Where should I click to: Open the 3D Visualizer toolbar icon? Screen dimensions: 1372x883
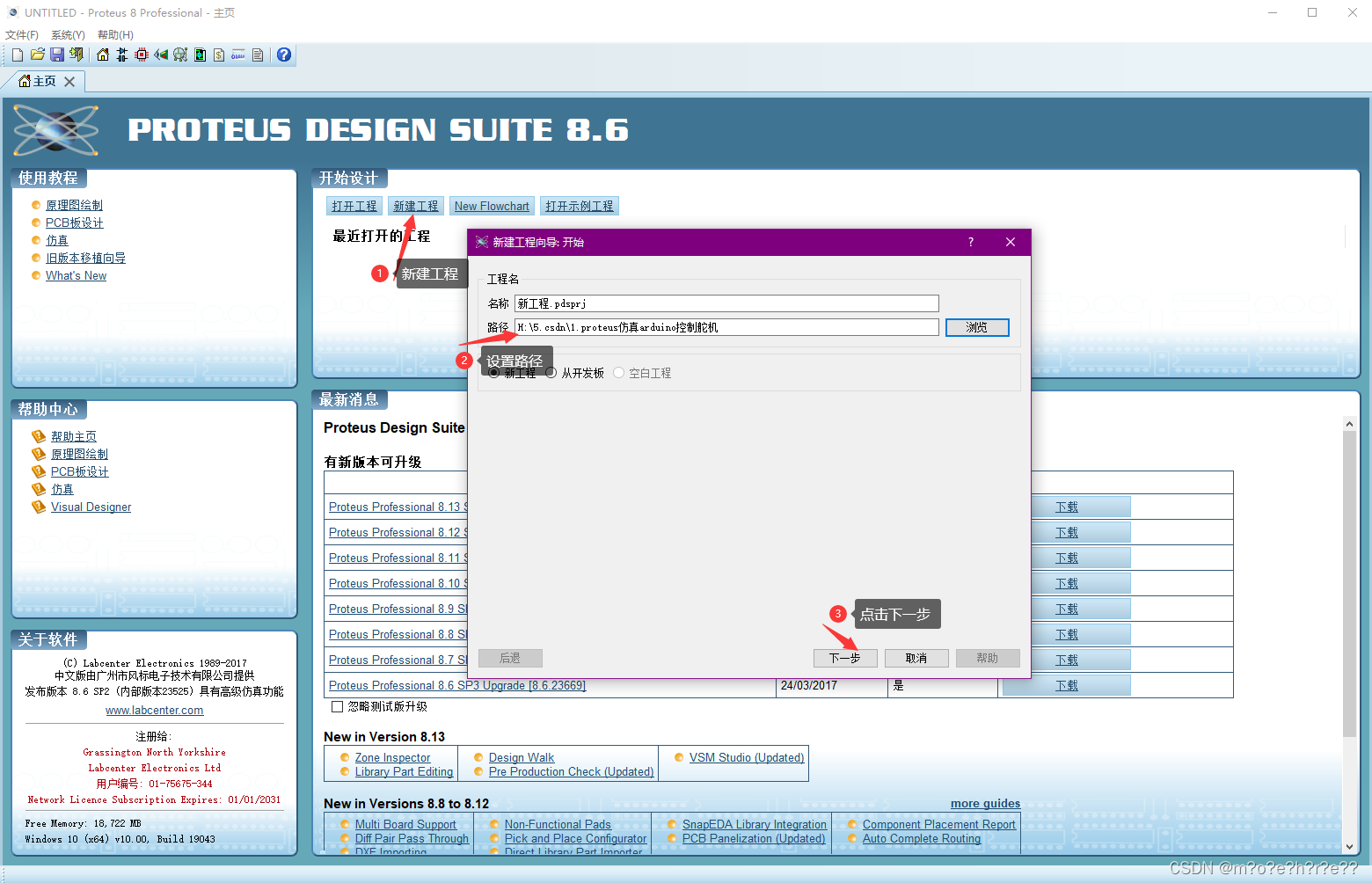click(161, 55)
